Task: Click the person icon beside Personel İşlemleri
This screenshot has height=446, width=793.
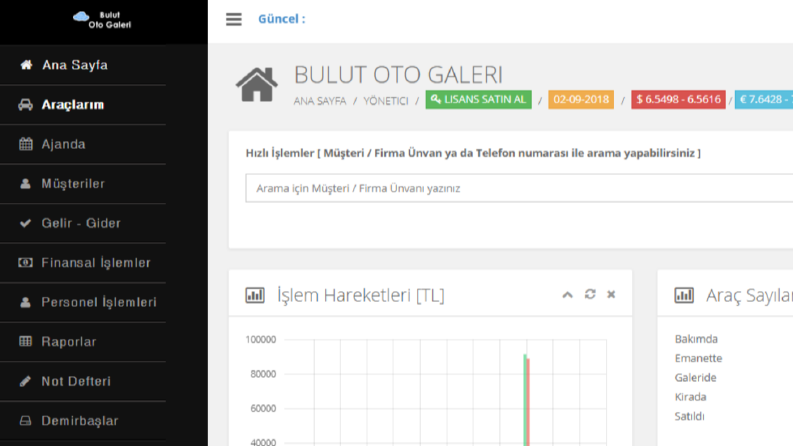Action: (25, 302)
